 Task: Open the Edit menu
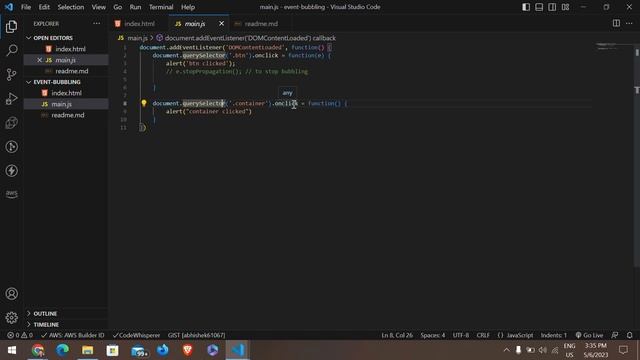click(x=44, y=7)
